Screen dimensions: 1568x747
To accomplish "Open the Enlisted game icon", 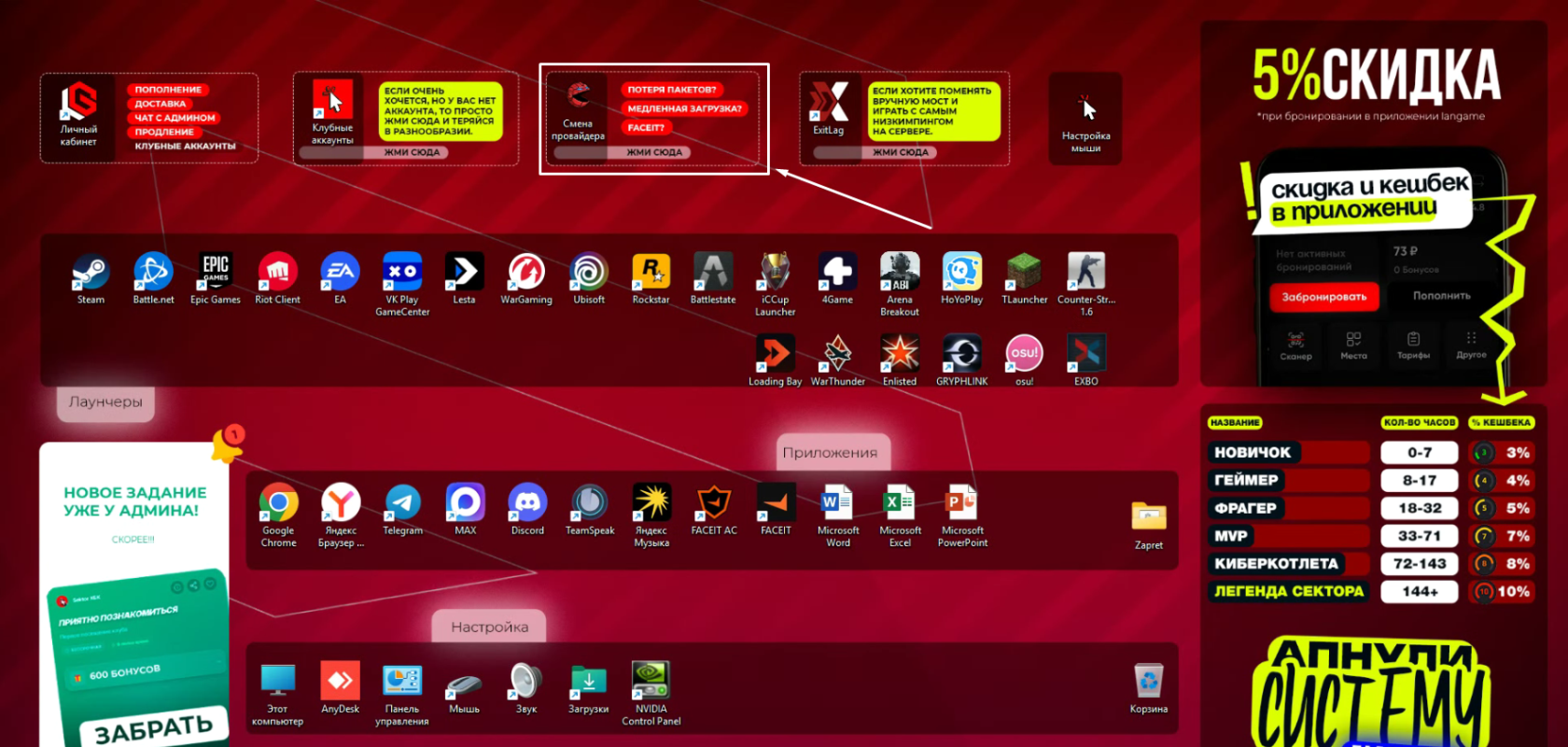I will [x=900, y=353].
